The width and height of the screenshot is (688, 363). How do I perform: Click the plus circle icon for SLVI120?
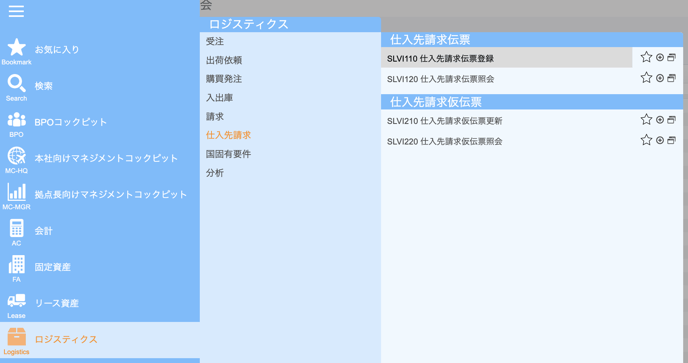[x=660, y=78]
